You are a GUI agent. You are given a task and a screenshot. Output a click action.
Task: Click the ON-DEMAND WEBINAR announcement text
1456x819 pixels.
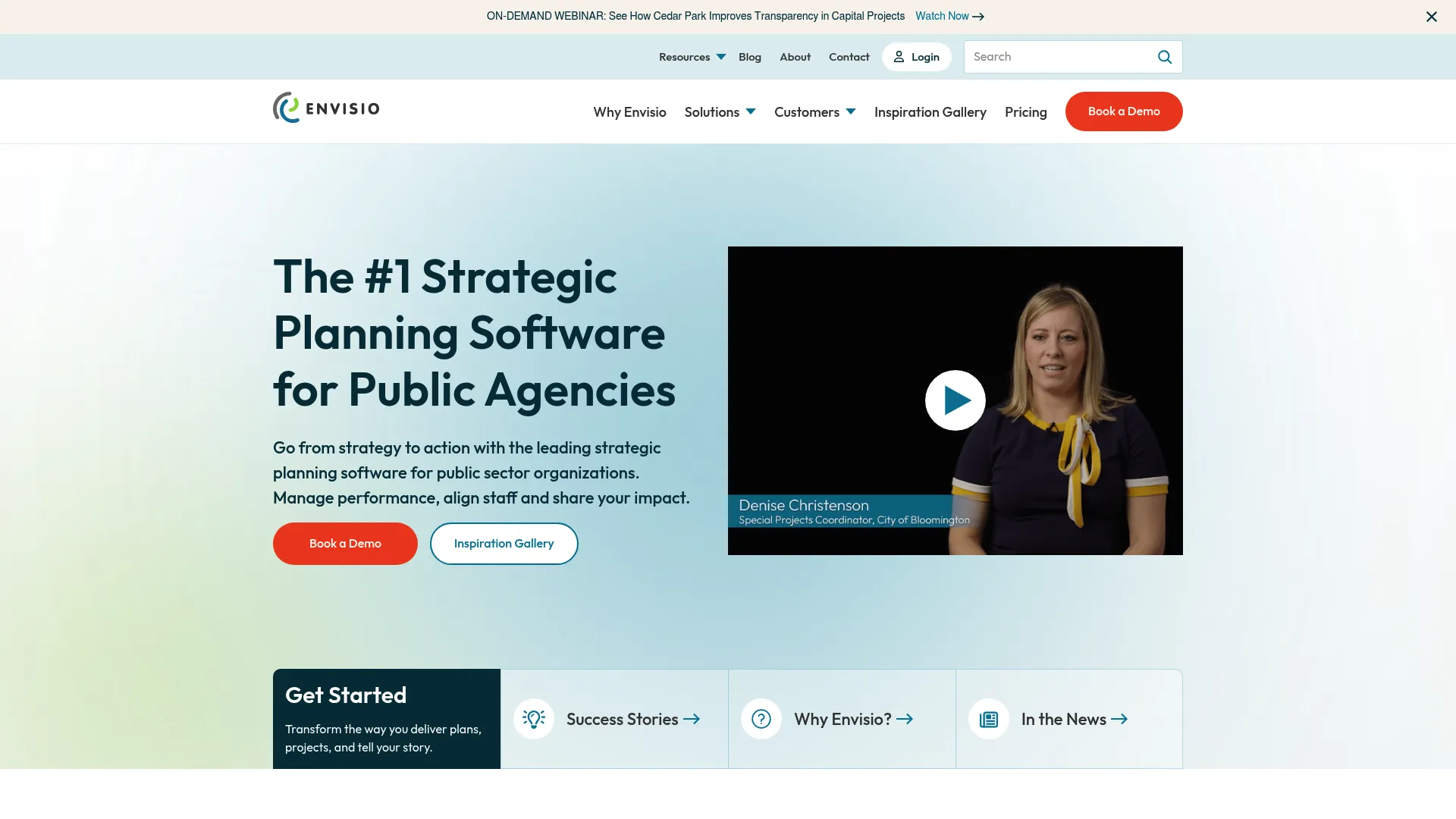pos(695,16)
